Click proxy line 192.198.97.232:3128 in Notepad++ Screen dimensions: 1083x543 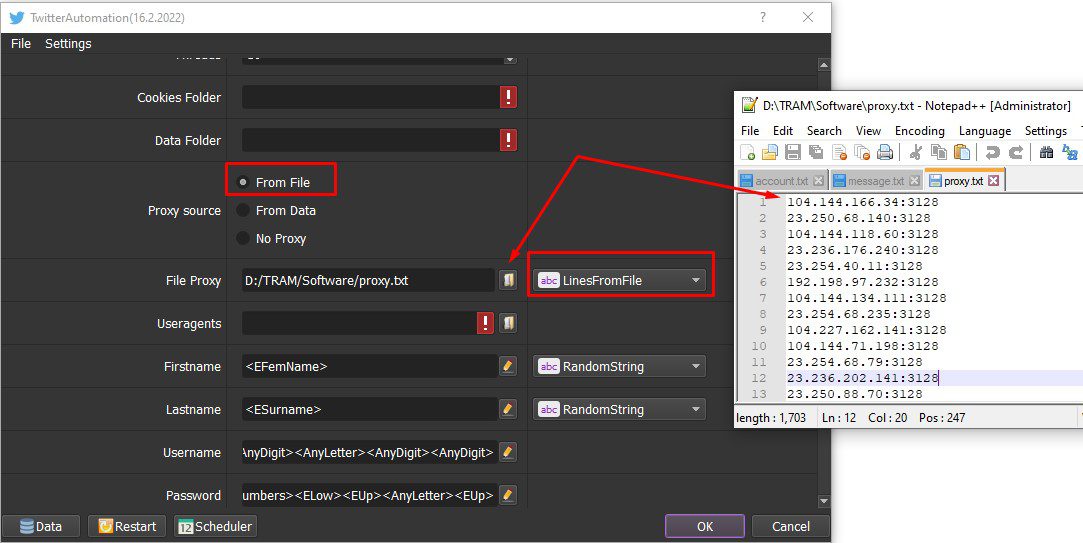click(x=863, y=282)
